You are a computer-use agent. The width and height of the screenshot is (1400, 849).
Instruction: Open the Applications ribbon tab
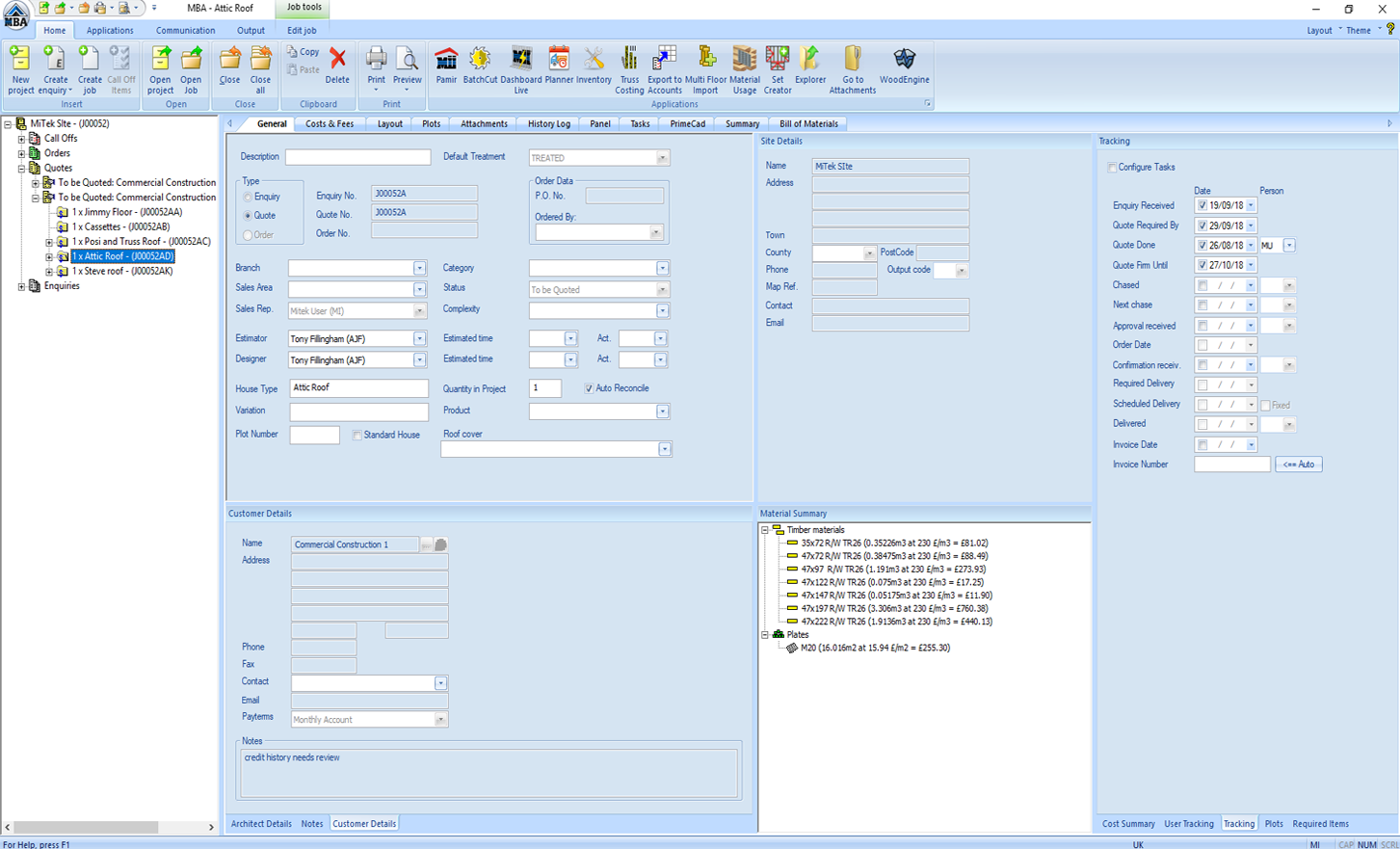(110, 30)
